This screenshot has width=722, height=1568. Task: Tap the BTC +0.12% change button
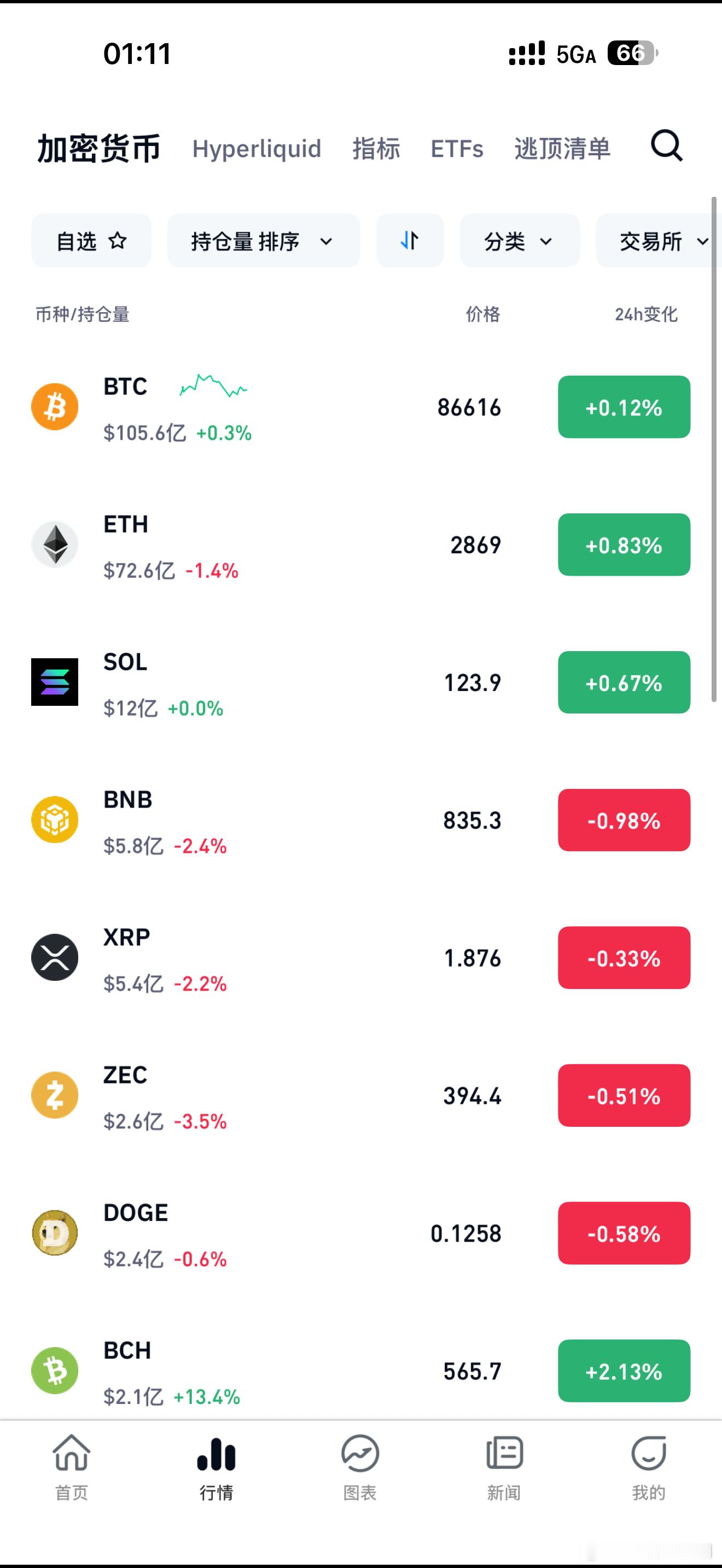pos(624,407)
